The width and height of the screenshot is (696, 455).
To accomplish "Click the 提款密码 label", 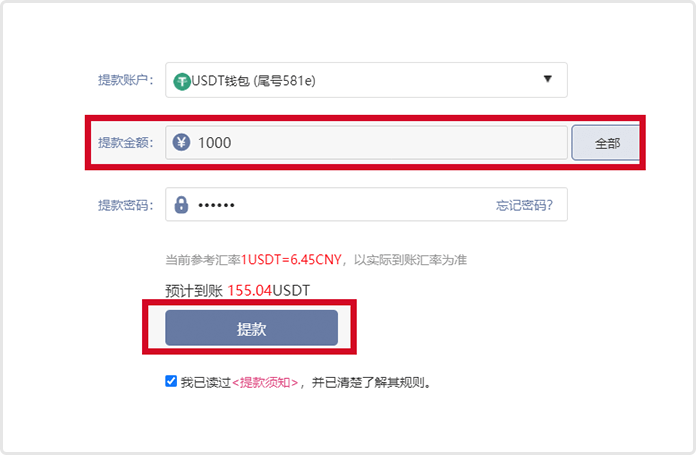I will 126,205.
